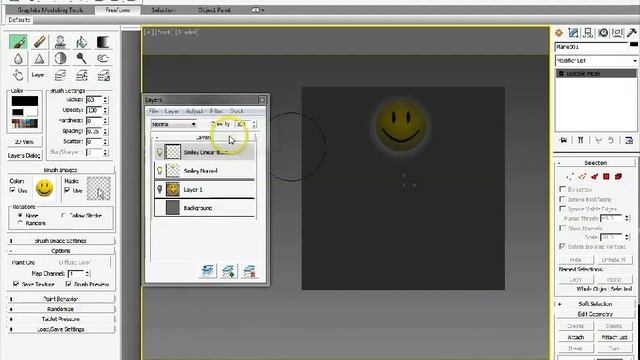This screenshot has width=640, height=360.
Task: Open the Modify command panel tab
Action: click(x=573, y=33)
